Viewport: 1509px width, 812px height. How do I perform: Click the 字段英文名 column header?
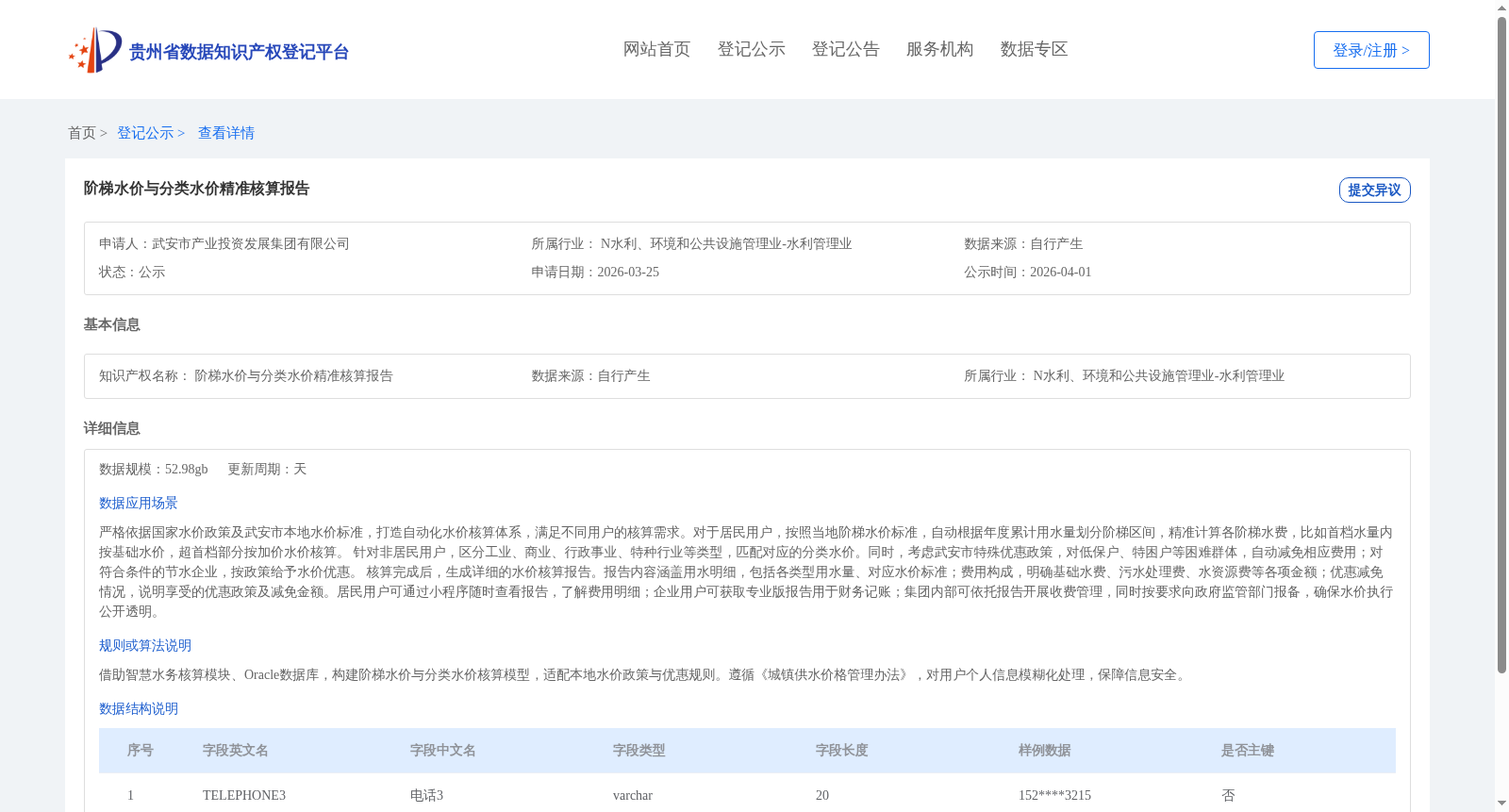(236, 750)
